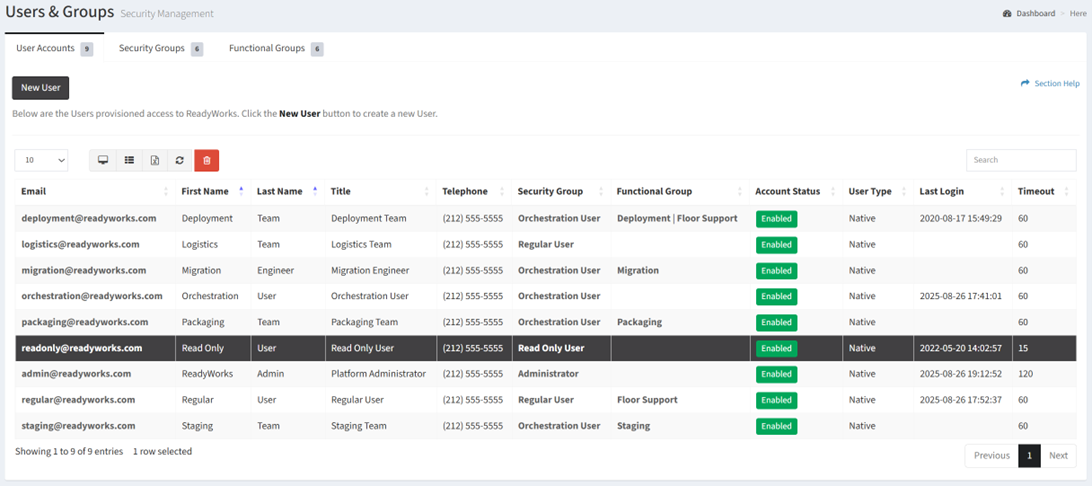Refresh the user table with reload icon
The width and height of the screenshot is (1092, 486).
pyautogui.click(x=180, y=160)
